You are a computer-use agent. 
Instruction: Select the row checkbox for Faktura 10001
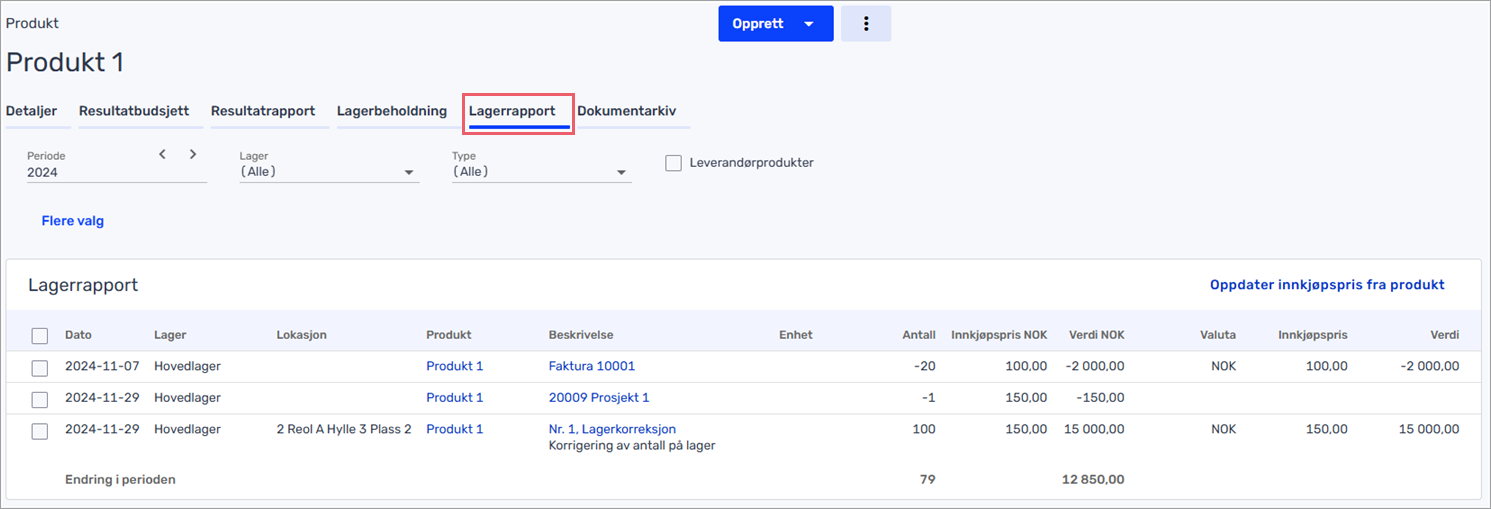click(40, 368)
